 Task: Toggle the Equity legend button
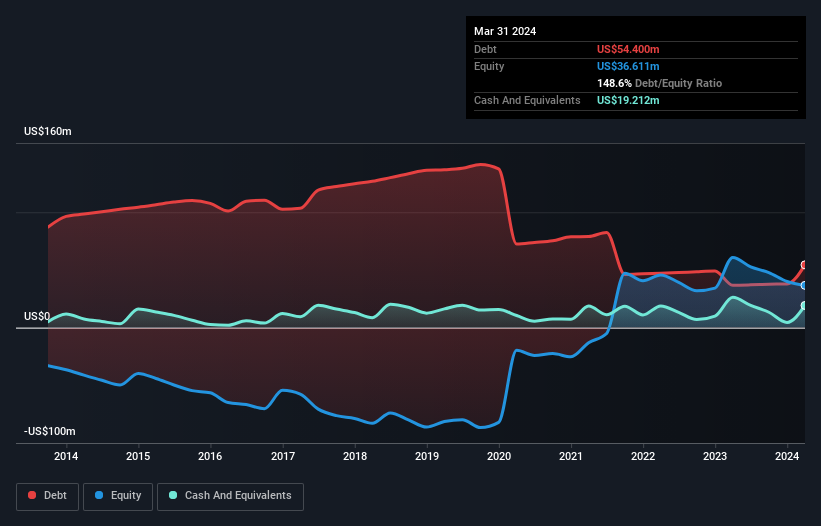coord(118,496)
